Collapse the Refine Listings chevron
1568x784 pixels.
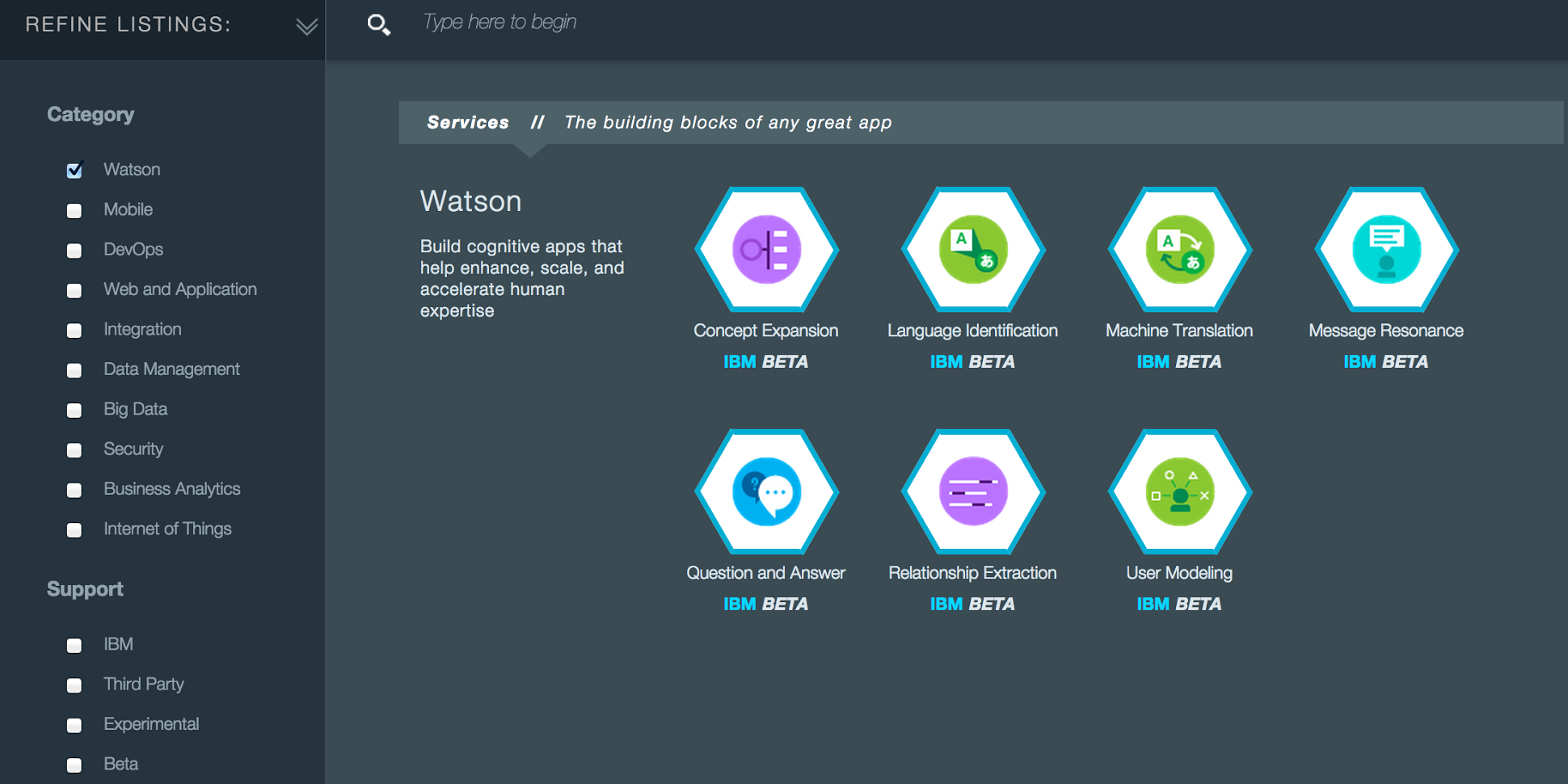point(306,27)
